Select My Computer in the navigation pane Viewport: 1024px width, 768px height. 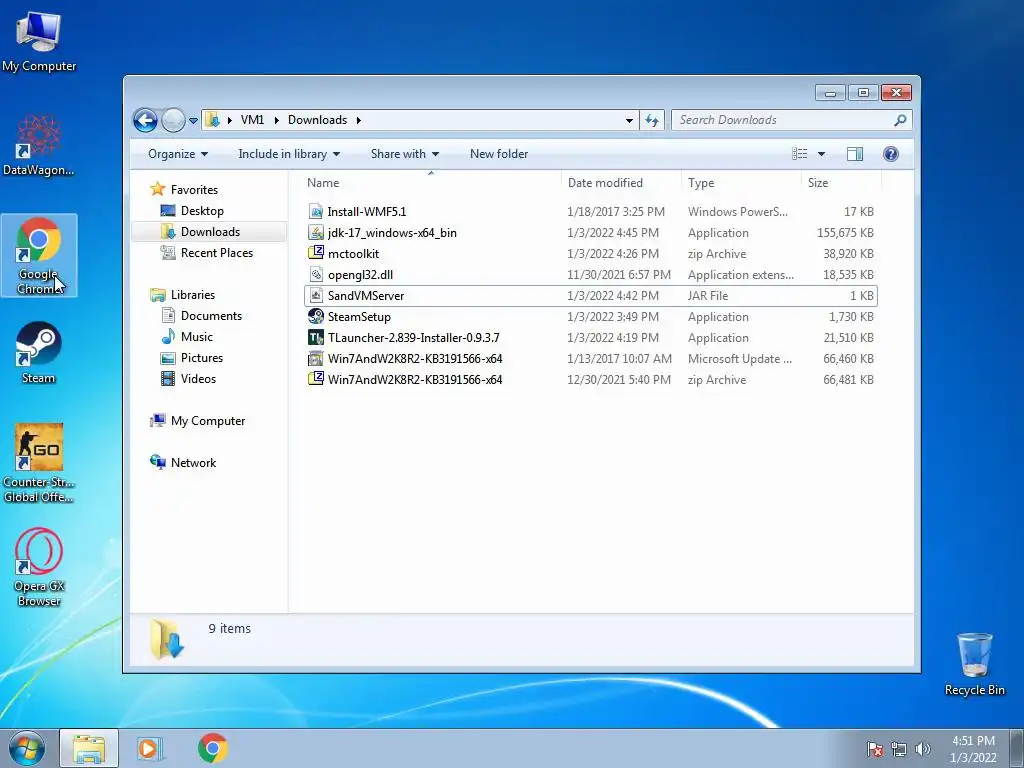[x=208, y=421]
